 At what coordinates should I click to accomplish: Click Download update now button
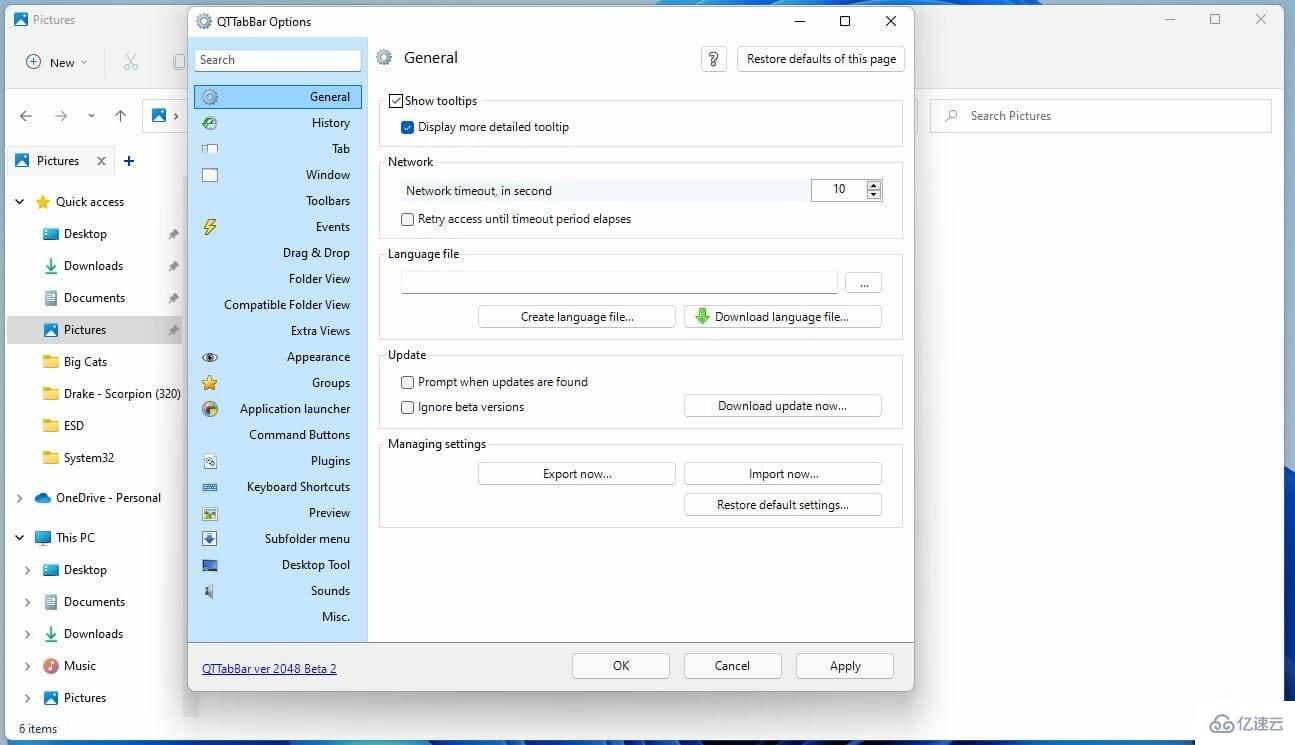pos(783,406)
